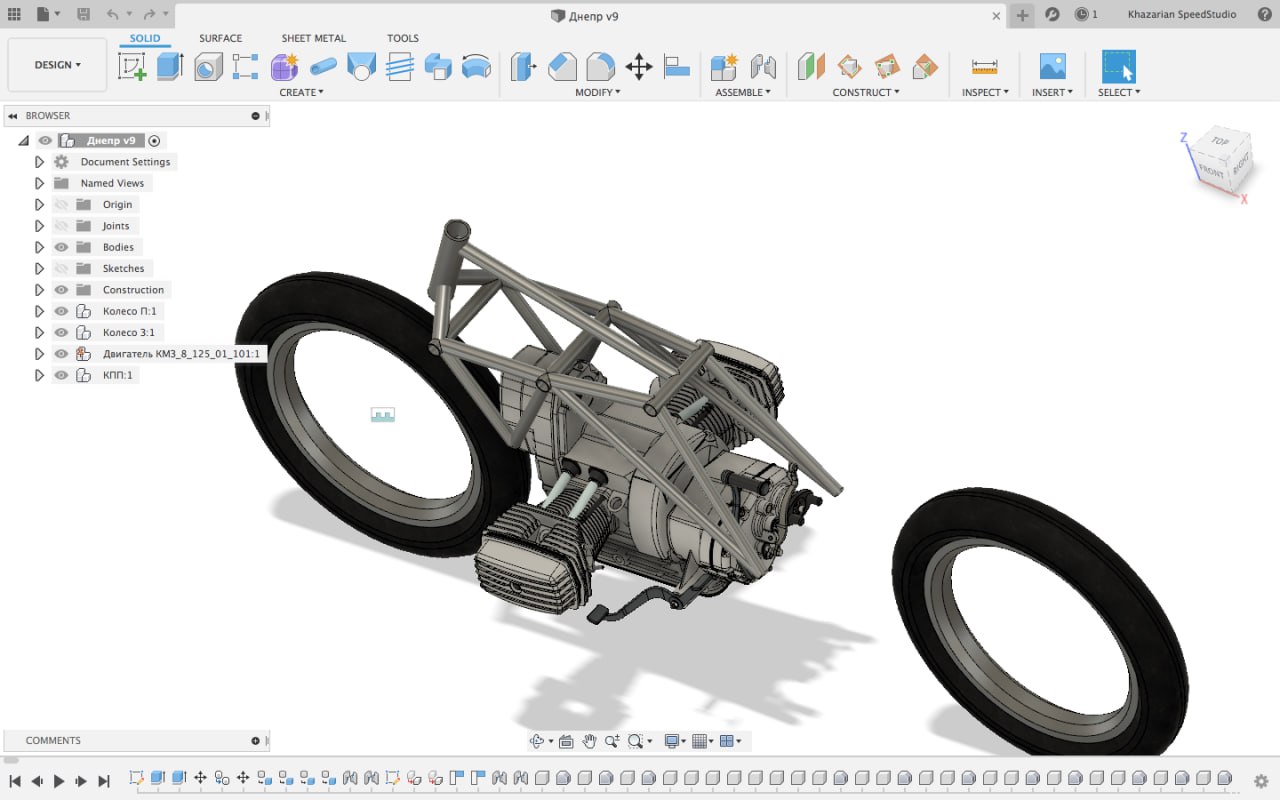
Task: Click the Press Pull tool
Action: [523, 67]
